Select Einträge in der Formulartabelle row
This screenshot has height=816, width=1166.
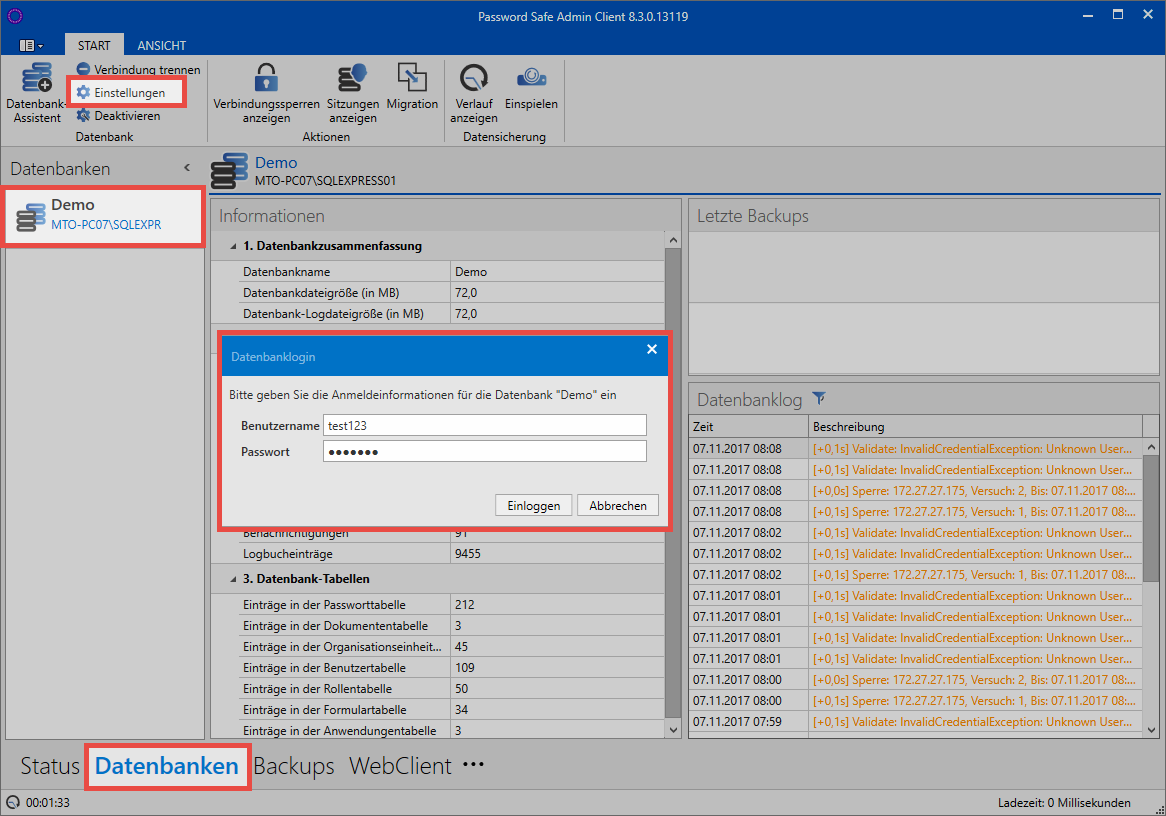point(452,710)
